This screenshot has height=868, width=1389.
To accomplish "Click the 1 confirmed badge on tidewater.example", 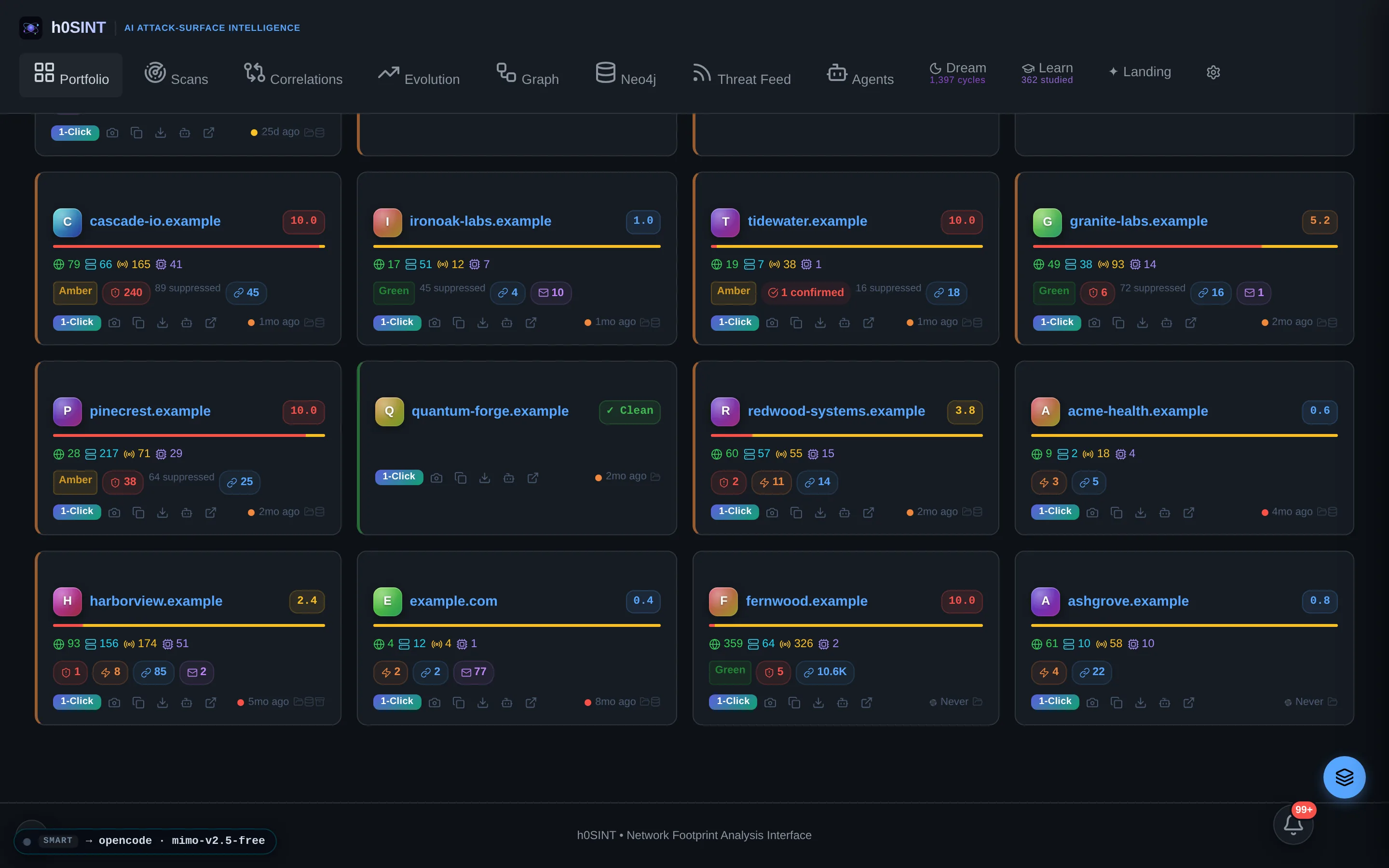I will coord(806,293).
